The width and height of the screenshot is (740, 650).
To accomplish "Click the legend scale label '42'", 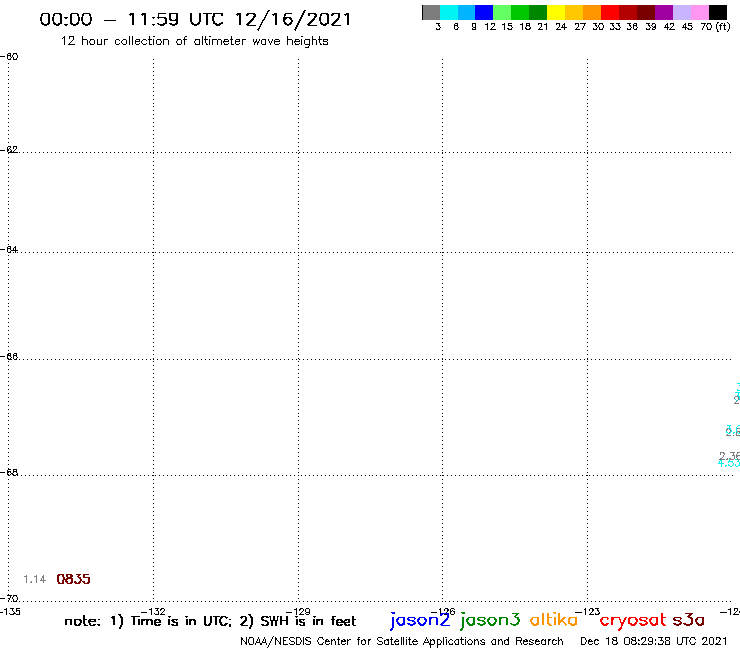I will point(669,26).
